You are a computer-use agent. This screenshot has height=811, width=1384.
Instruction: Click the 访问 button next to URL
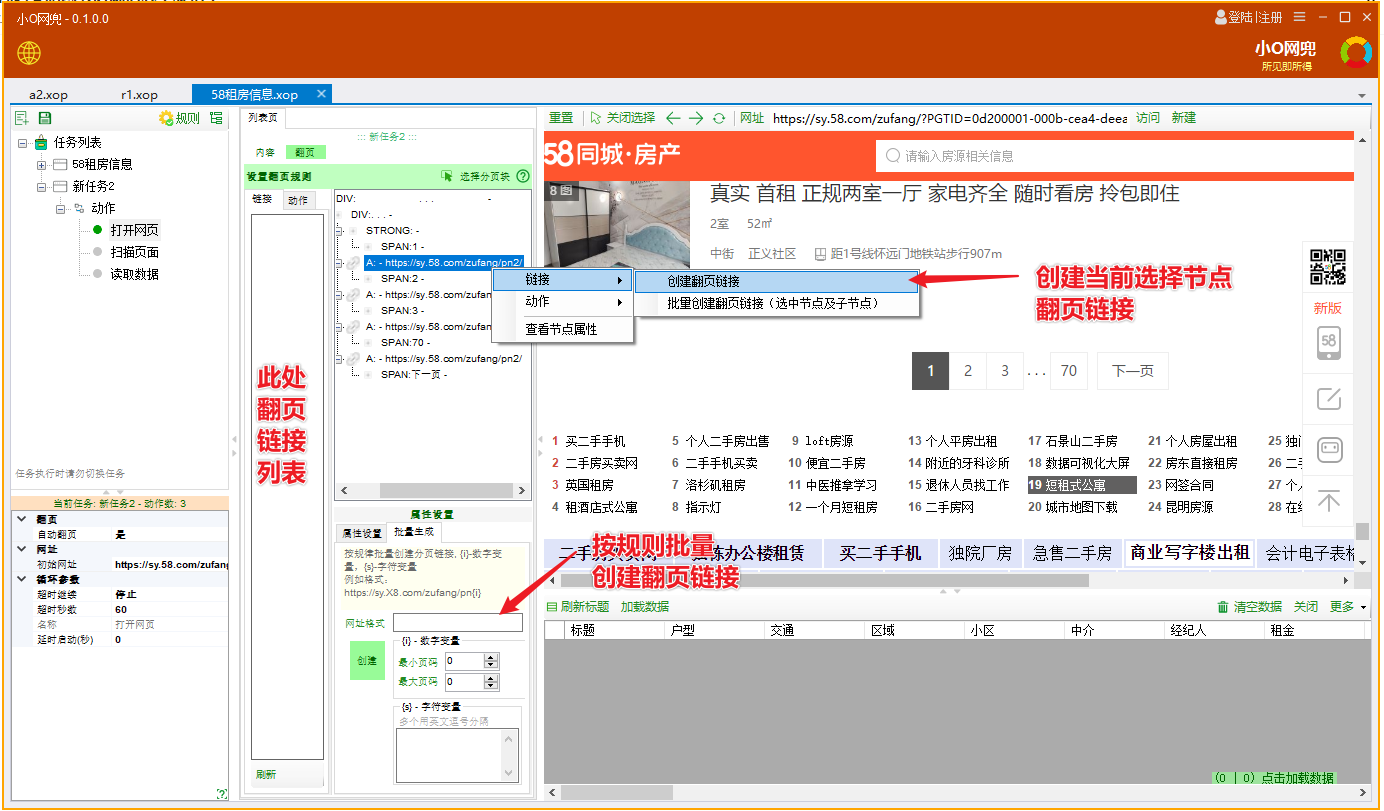pyautogui.click(x=1148, y=118)
